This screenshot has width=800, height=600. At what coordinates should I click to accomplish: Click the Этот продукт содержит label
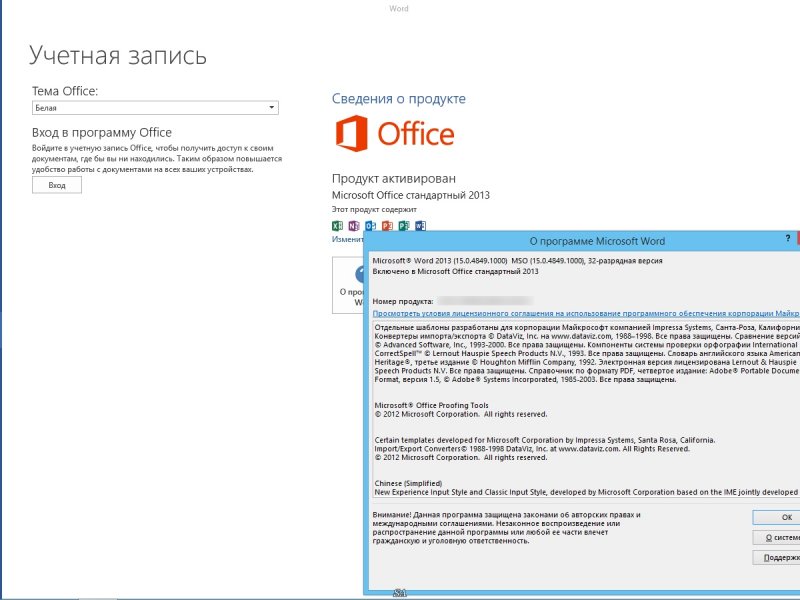(x=374, y=209)
